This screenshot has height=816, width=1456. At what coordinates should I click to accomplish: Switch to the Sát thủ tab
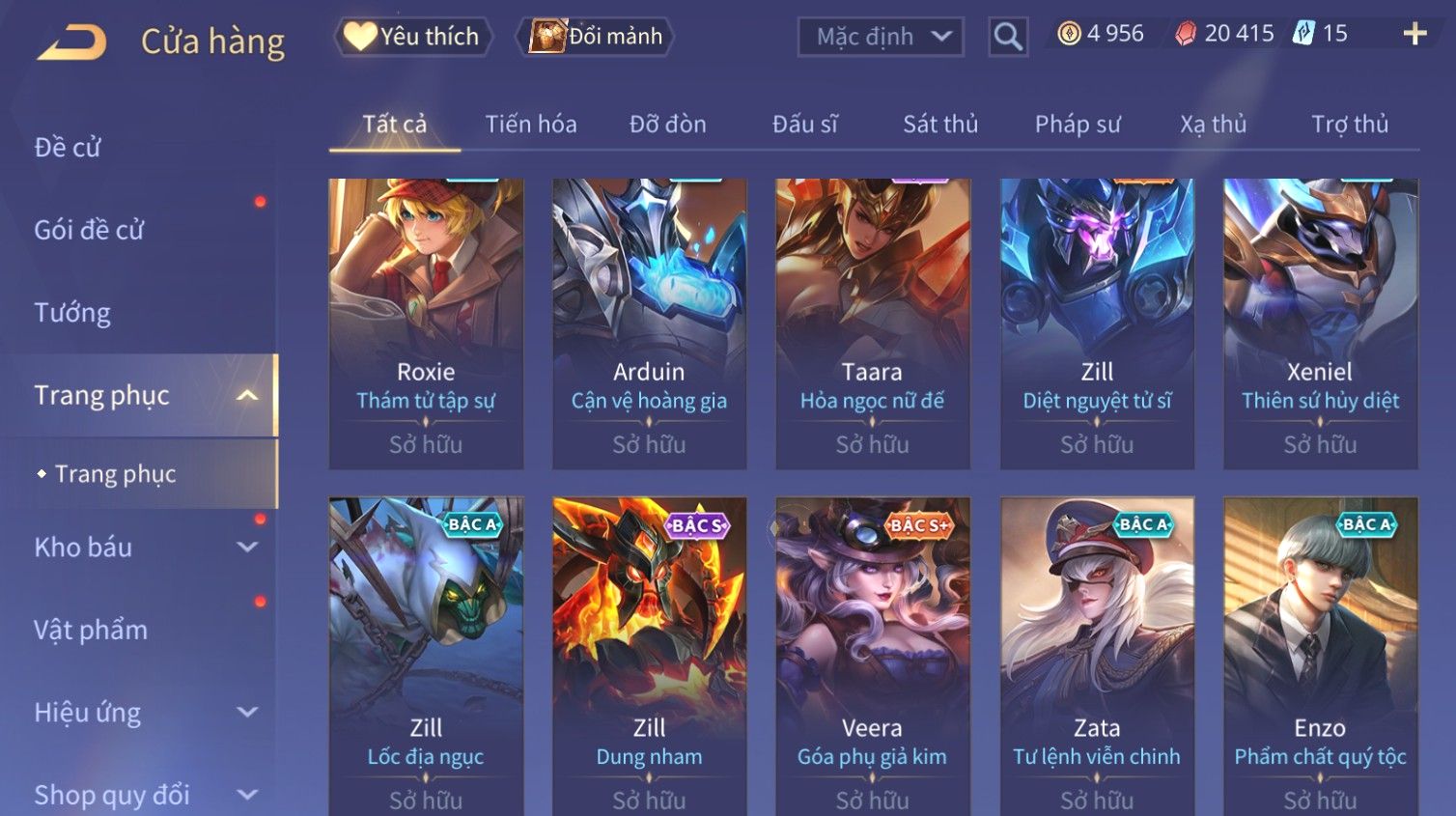(940, 125)
